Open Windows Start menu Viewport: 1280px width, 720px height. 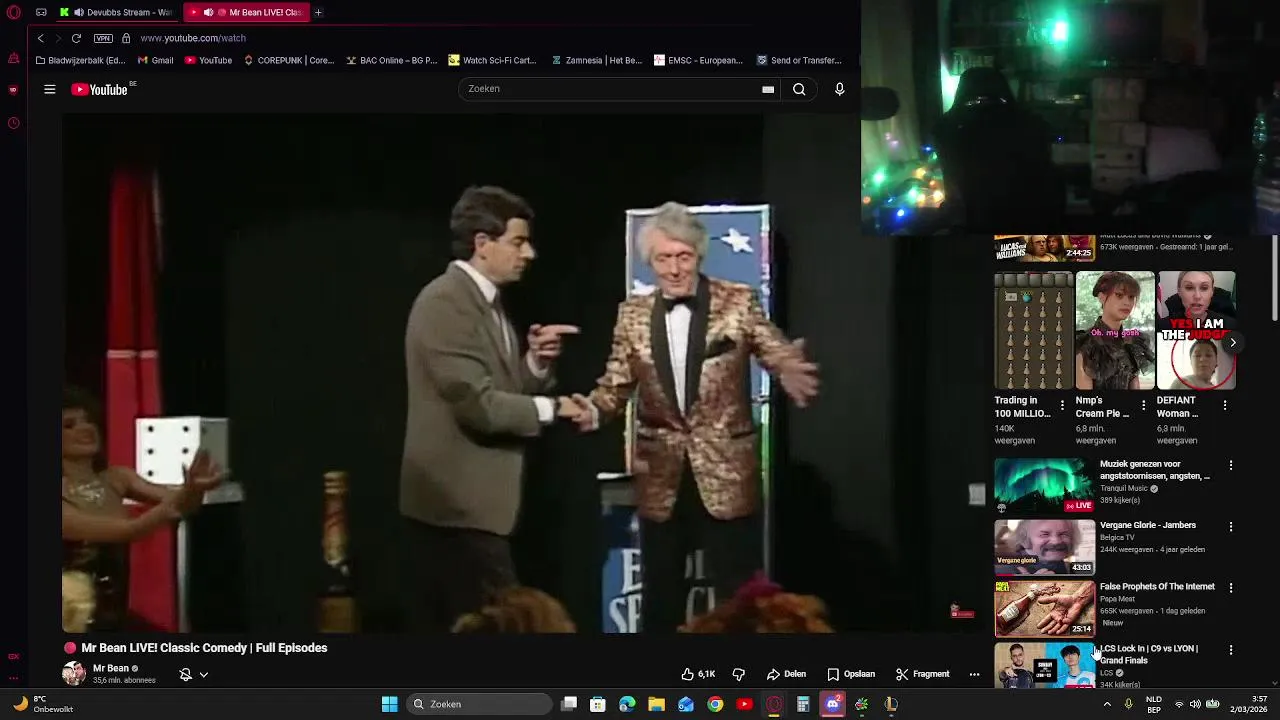coord(389,704)
